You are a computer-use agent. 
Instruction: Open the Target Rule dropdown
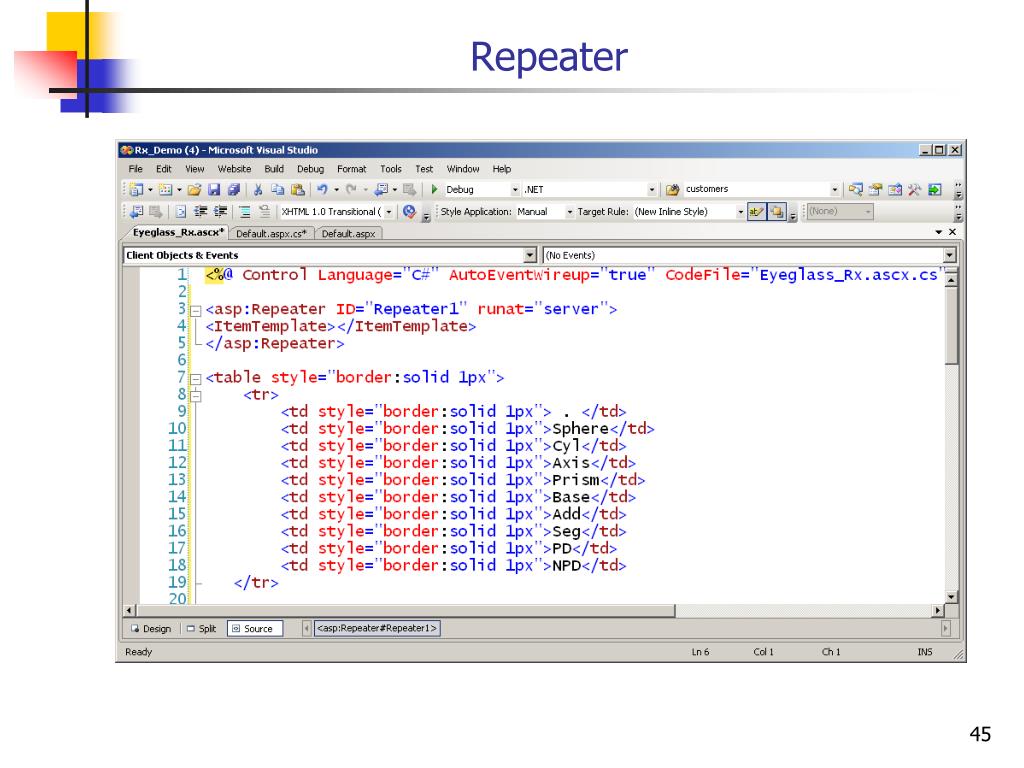point(740,212)
